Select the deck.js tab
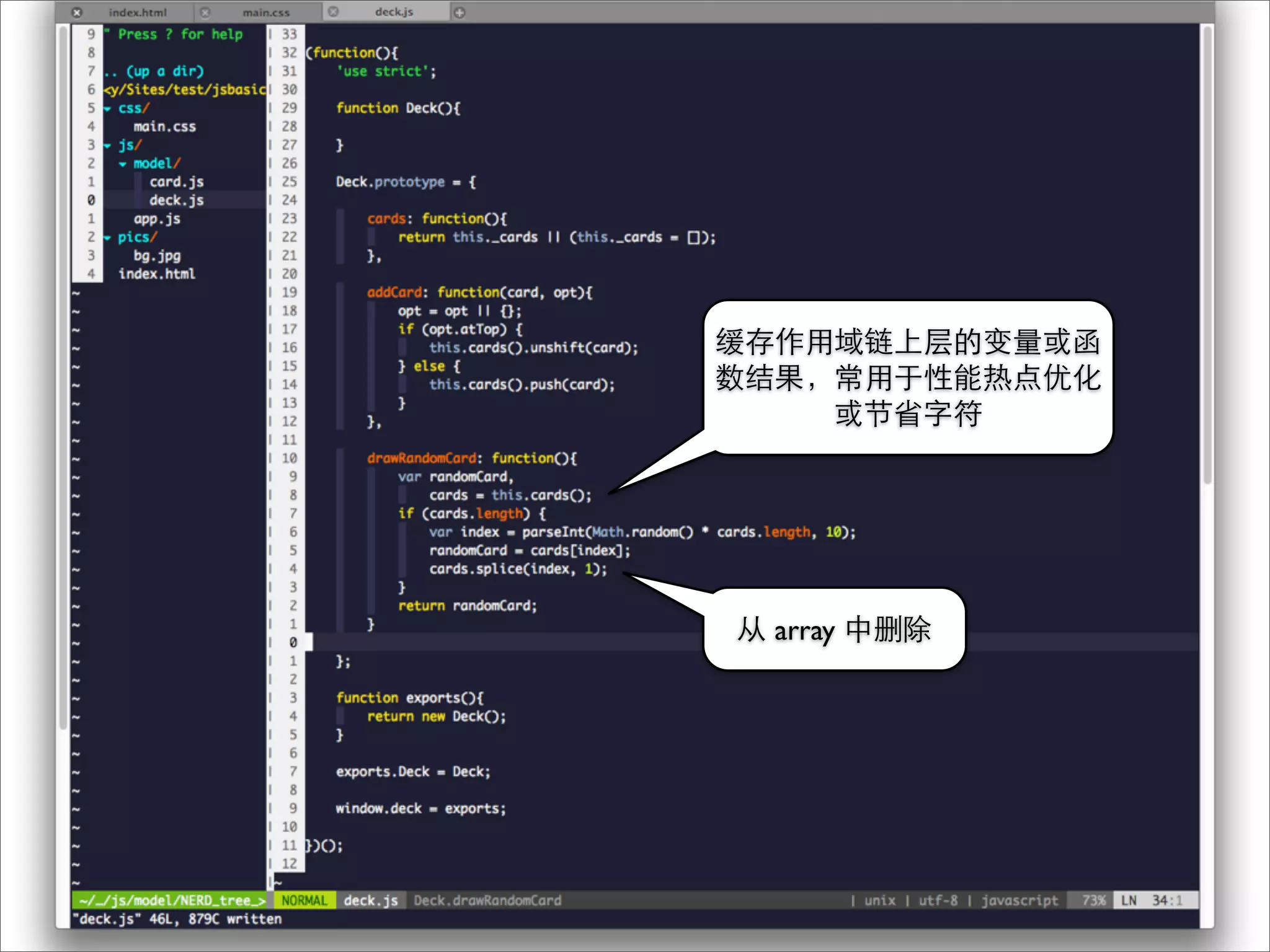The width and height of the screenshot is (1270, 952). (x=394, y=11)
